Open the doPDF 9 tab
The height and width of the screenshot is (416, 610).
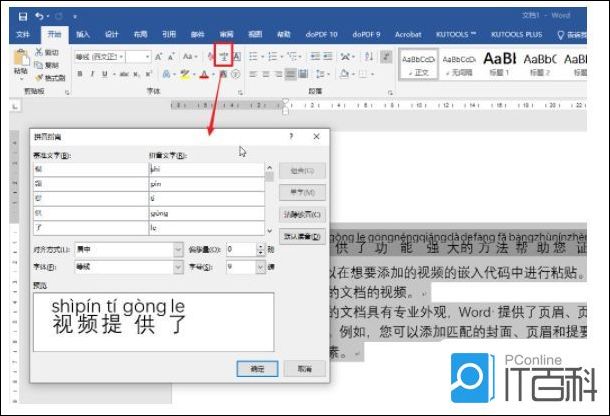coord(366,35)
